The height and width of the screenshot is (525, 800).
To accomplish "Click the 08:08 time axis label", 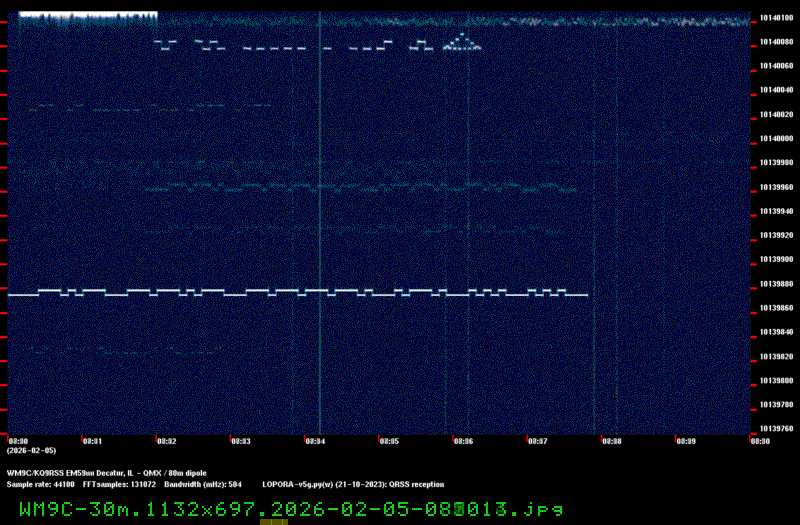I will pos(611,440).
